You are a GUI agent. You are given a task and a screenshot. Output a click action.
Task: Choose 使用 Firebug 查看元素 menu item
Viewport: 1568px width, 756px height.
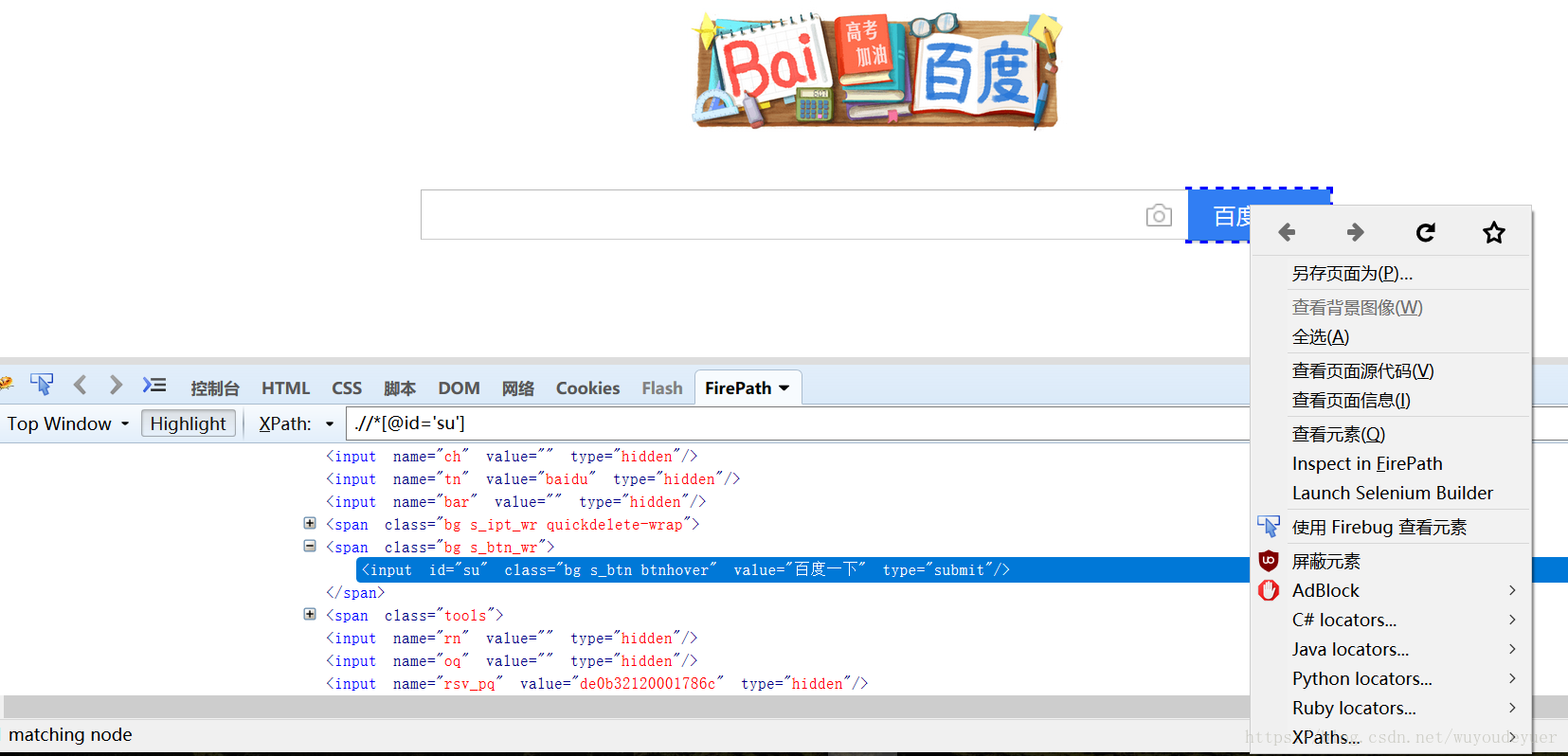pos(1391,528)
